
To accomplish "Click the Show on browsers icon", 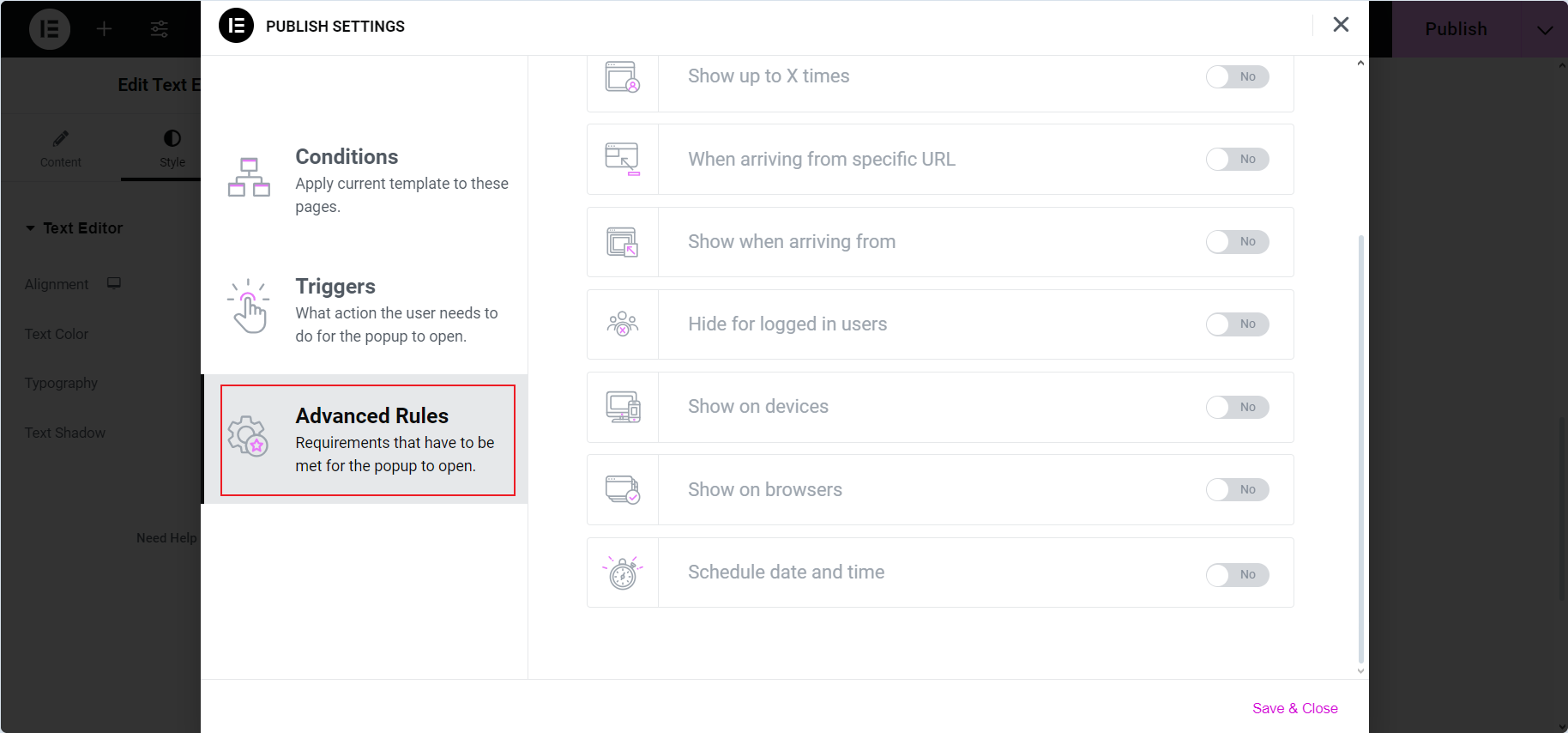I will coord(623,489).
